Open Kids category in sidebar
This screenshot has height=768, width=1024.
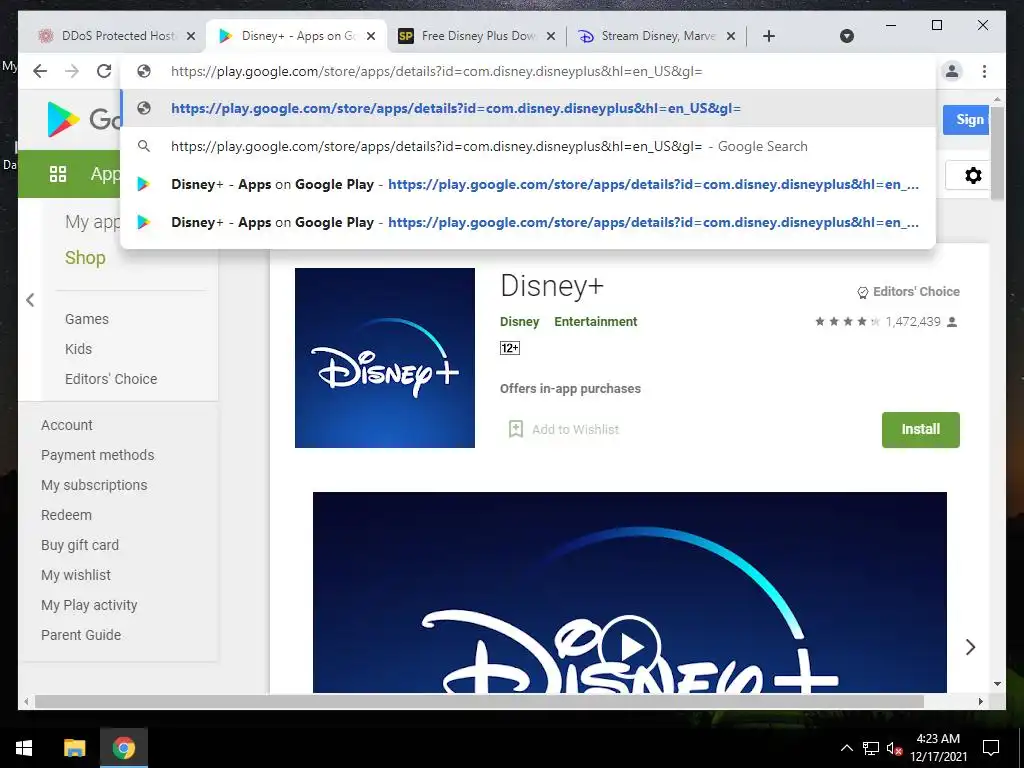tap(78, 349)
